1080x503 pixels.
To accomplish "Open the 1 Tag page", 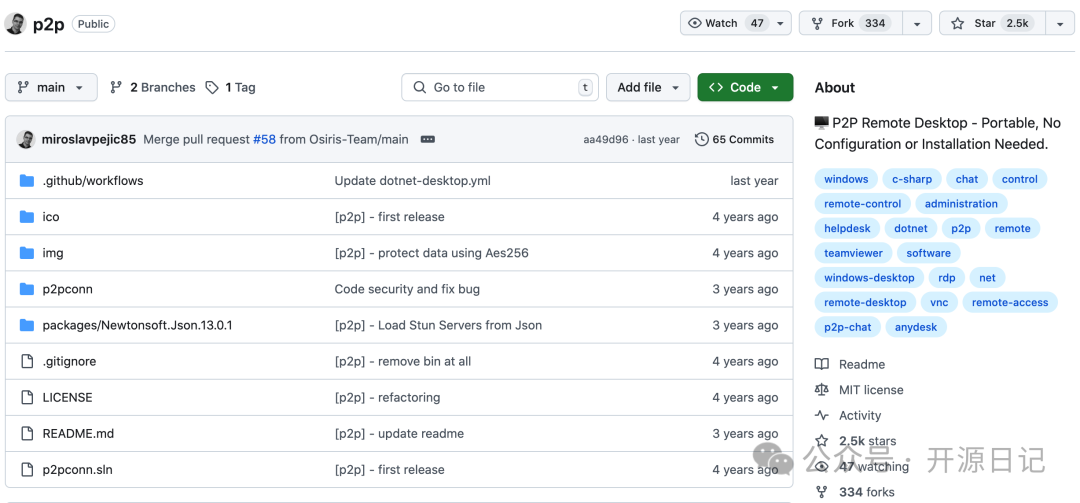I will [231, 88].
